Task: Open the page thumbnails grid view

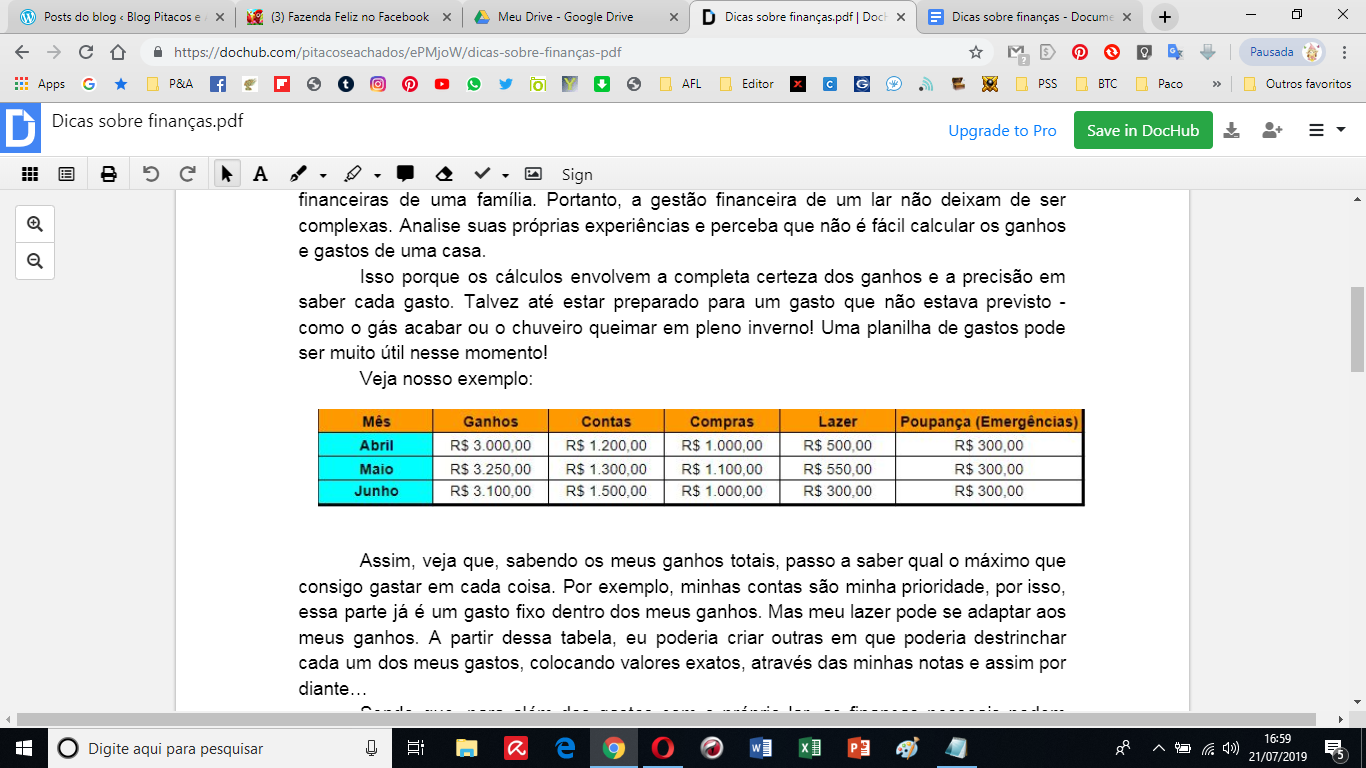Action: pyautogui.click(x=30, y=174)
